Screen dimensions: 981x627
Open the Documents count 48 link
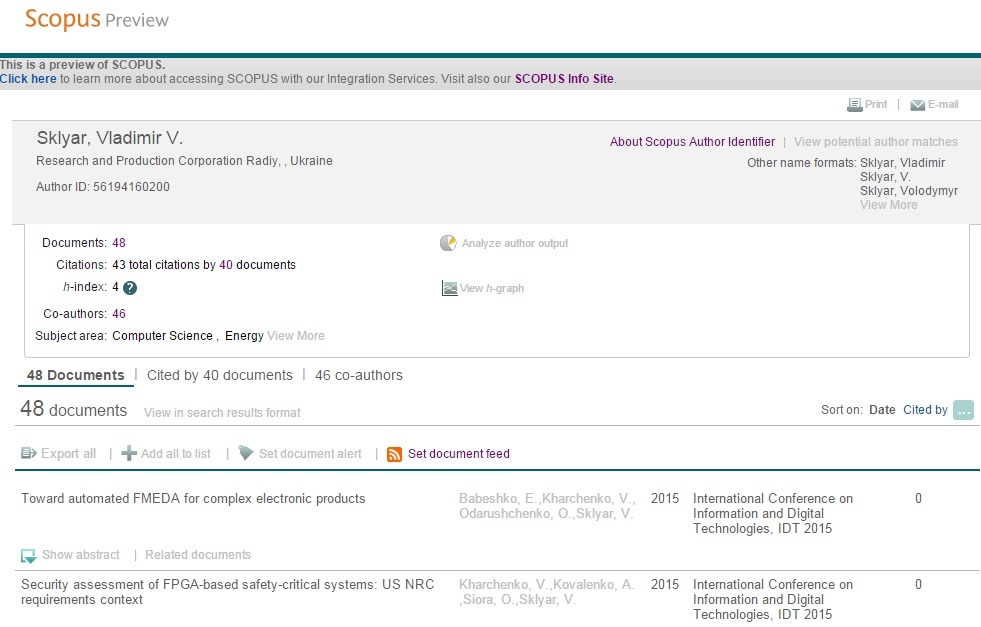click(x=119, y=243)
